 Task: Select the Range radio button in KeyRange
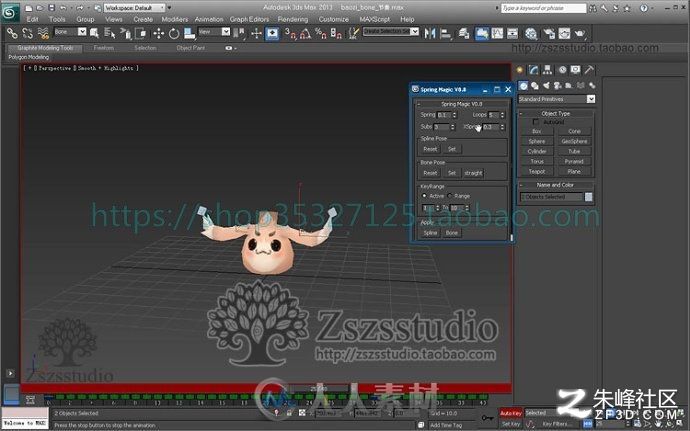[x=450, y=195]
